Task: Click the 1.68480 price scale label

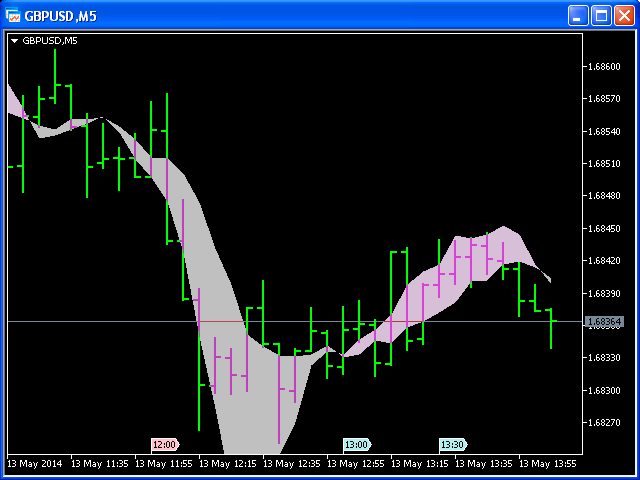Action: click(x=604, y=196)
